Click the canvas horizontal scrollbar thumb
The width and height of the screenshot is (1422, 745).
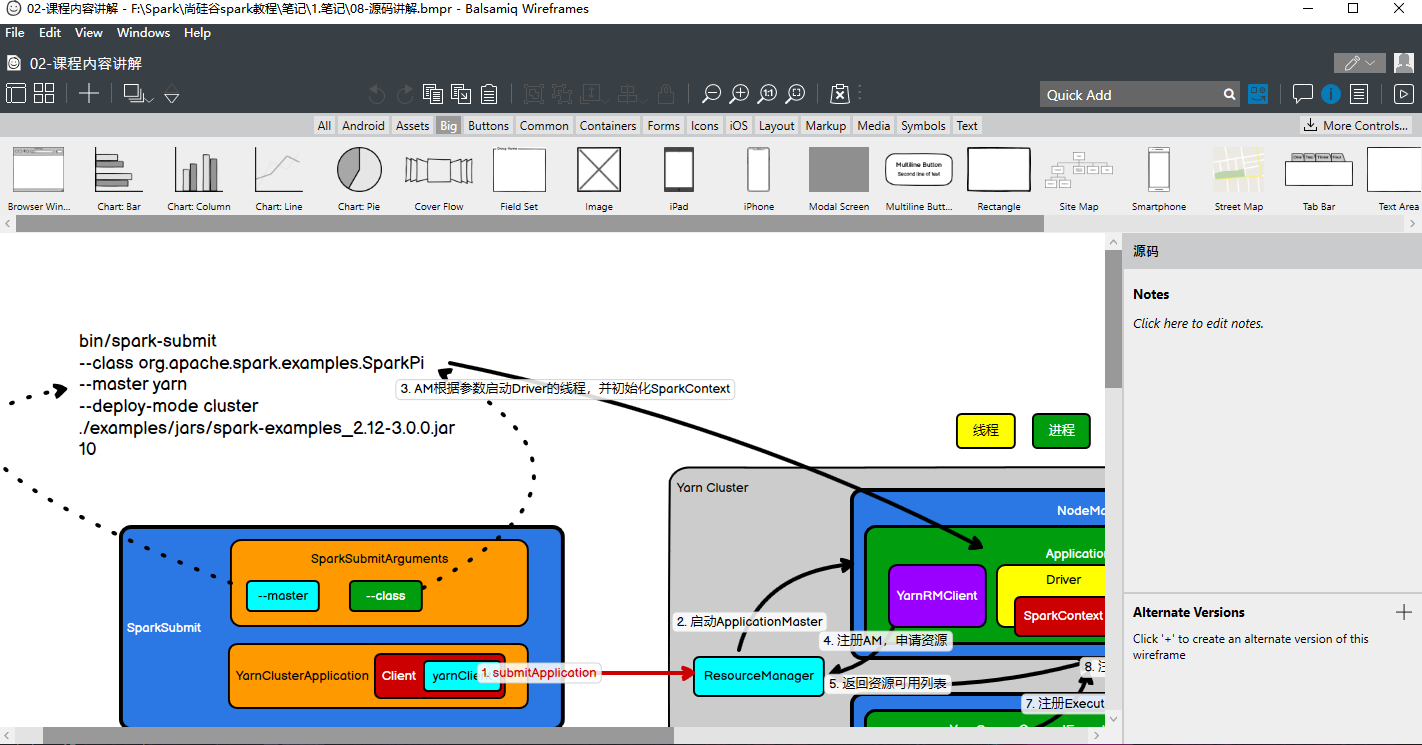358,736
